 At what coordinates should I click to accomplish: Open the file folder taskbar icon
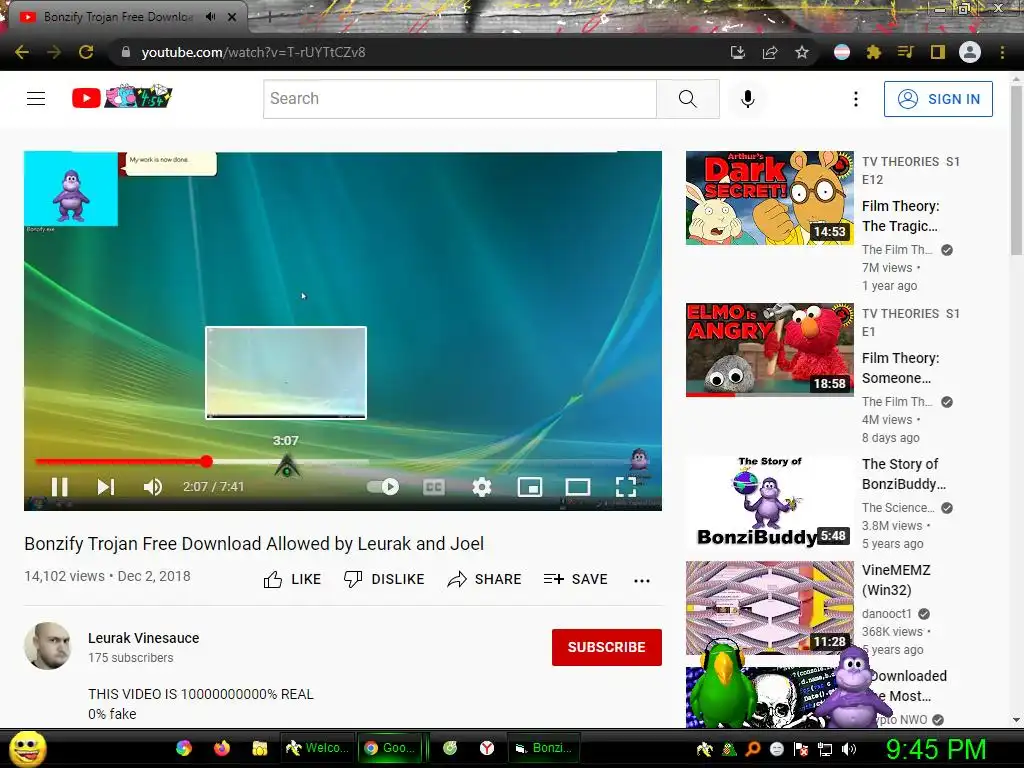pyautogui.click(x=259, y=748)
